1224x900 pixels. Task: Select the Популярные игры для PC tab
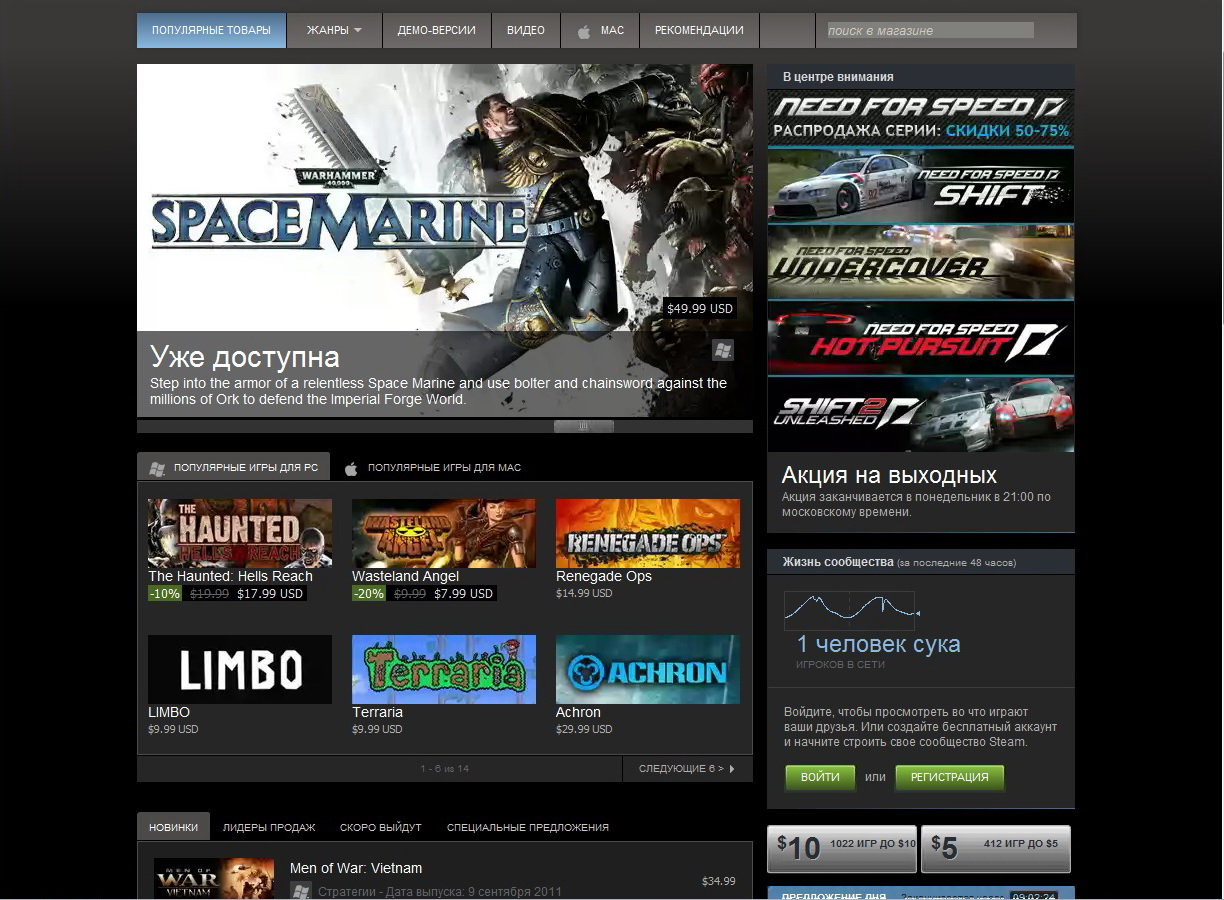(234, 467)
